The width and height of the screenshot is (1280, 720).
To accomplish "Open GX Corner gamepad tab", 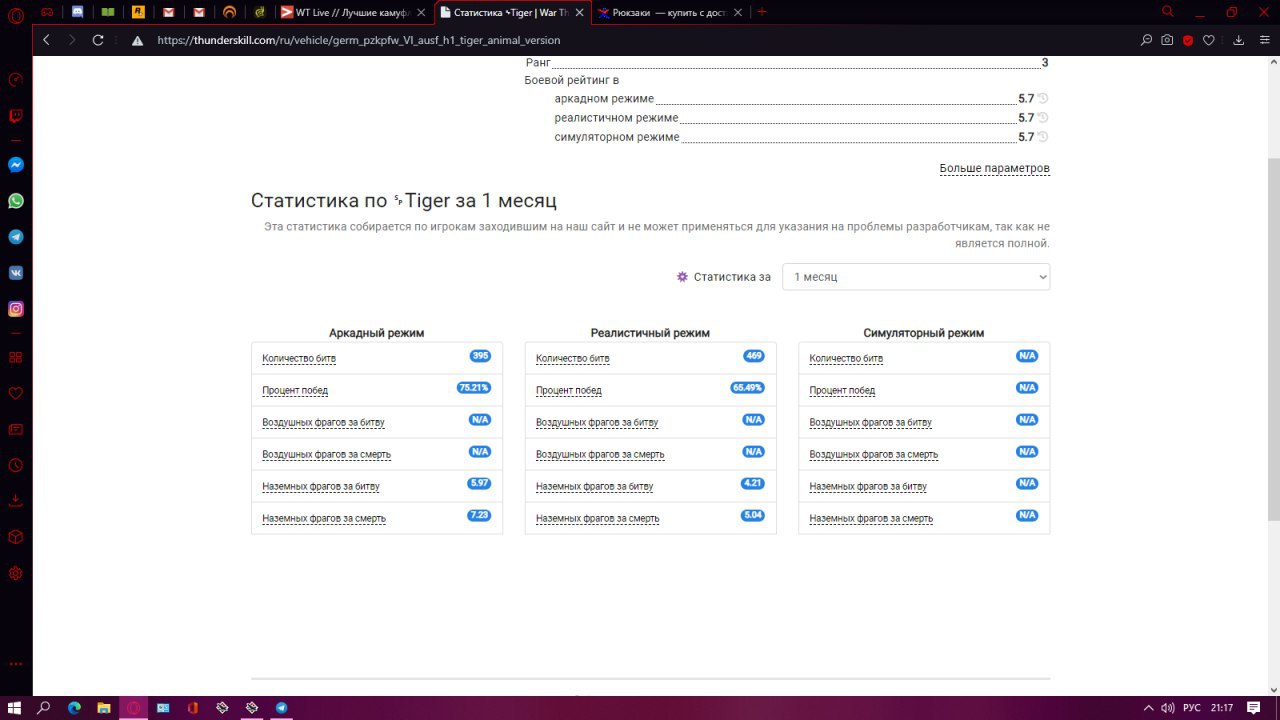I will [48, 12].
